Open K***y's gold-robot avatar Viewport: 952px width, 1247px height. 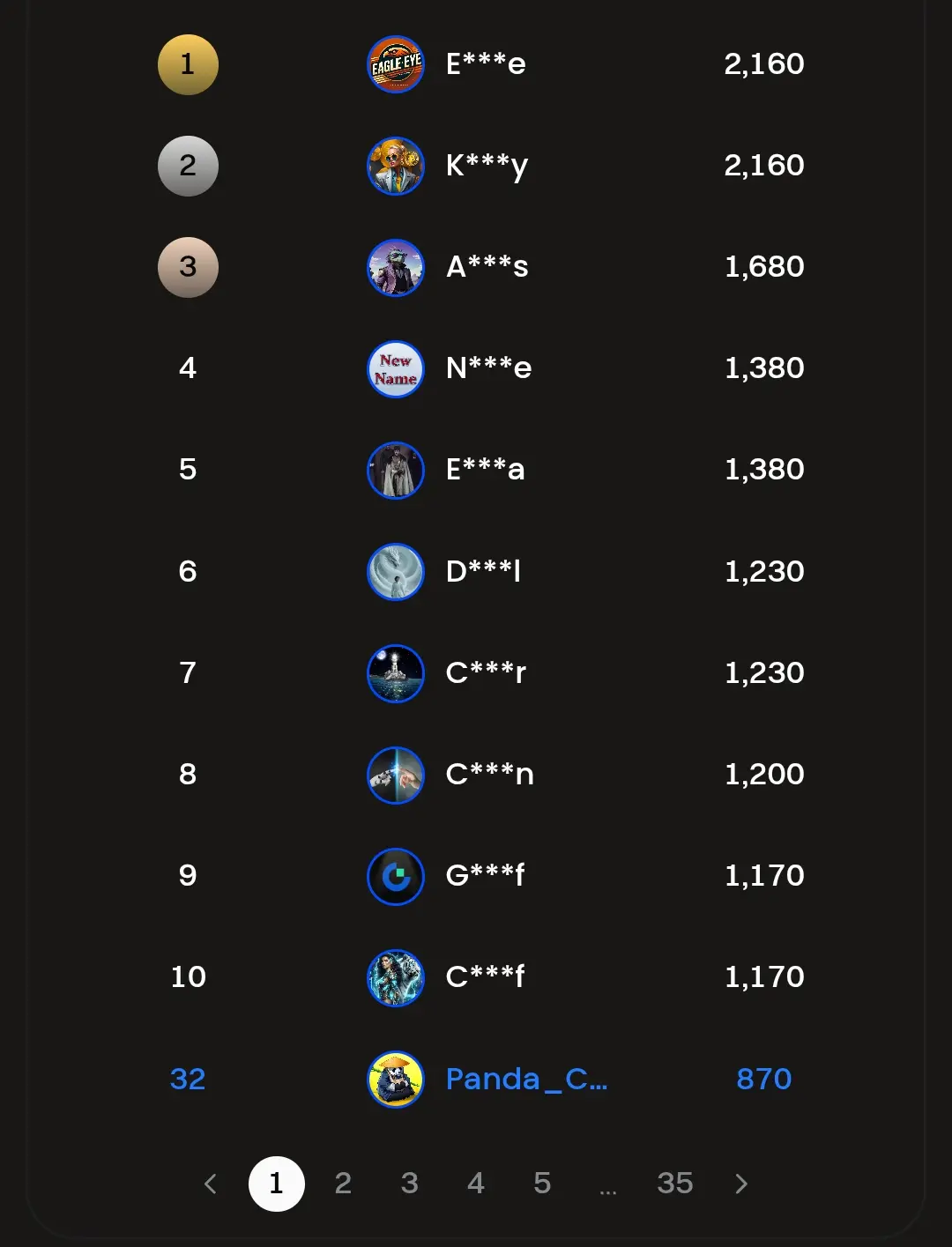click(x=396, y=166)
